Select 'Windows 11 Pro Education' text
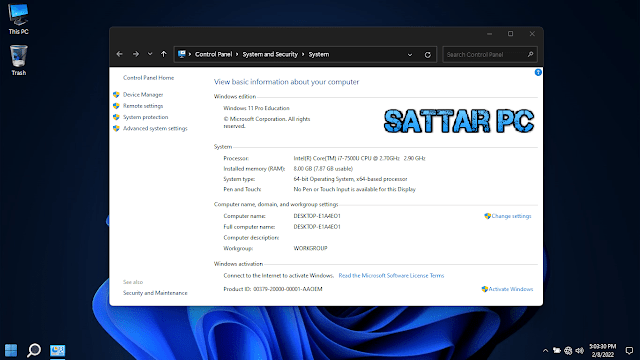This screenshot has height=360, width=640. click(256, 108)
